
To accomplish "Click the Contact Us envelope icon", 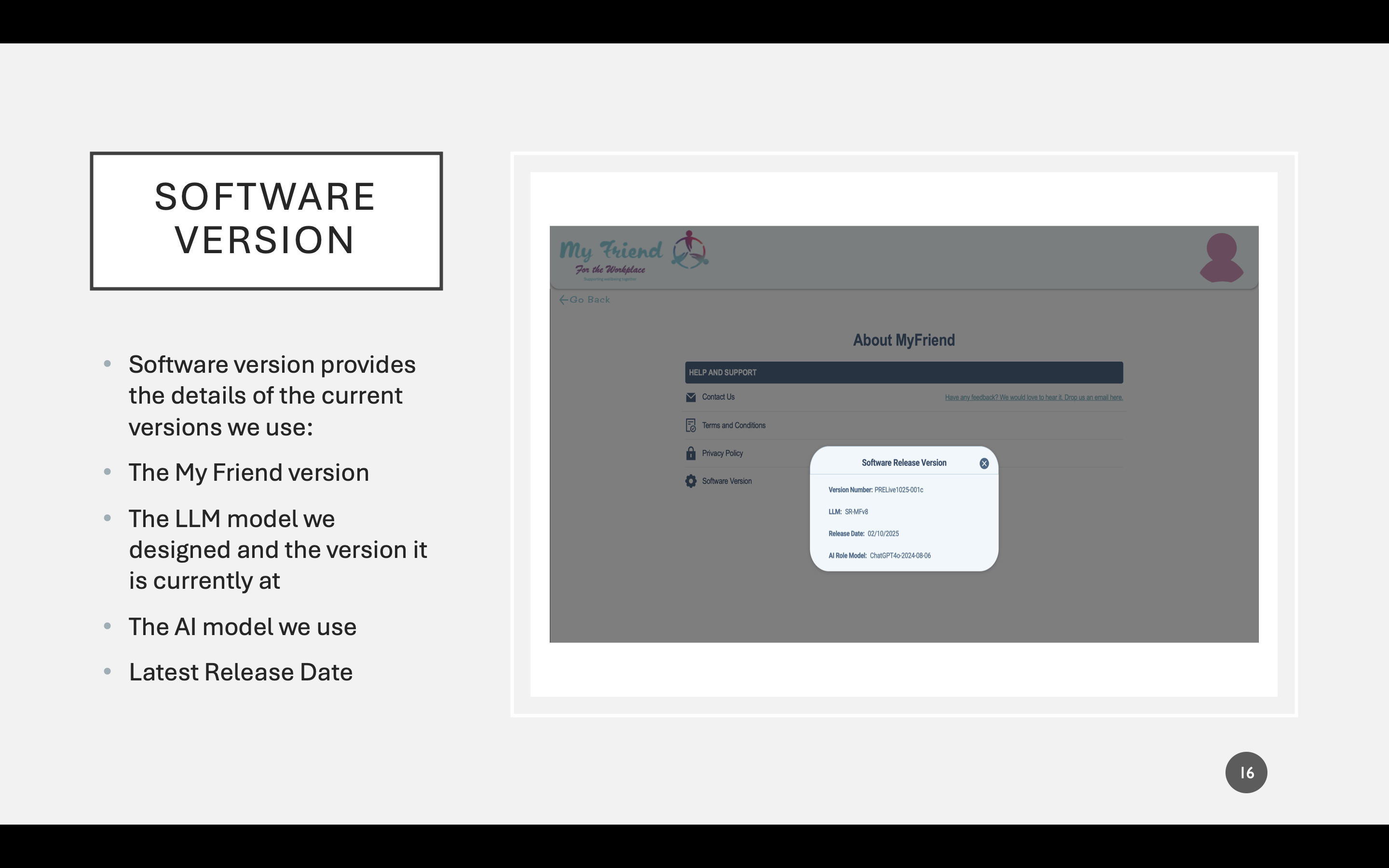I will pyautogui.click(x=691, y=397).
